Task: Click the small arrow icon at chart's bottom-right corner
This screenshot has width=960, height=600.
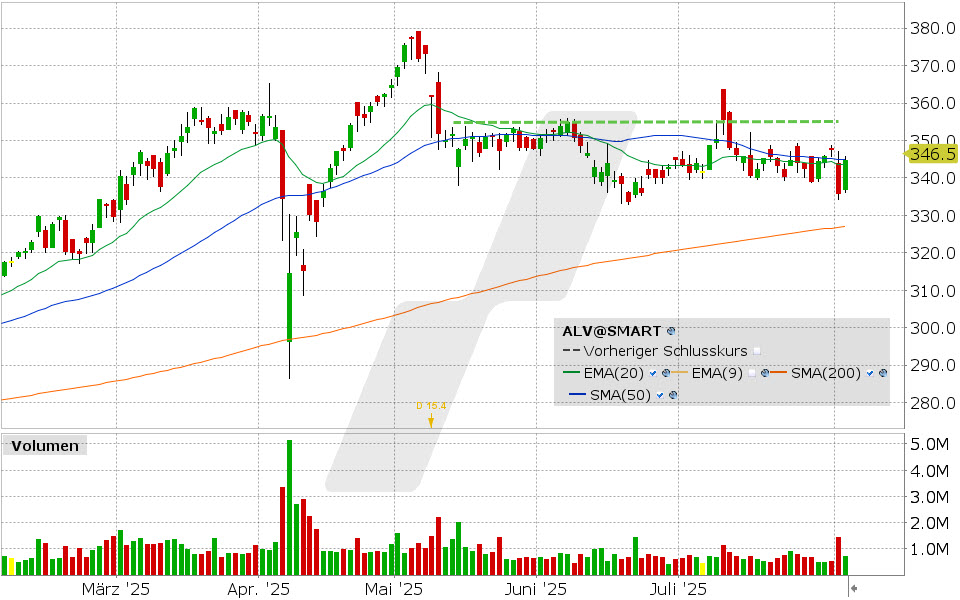Action: click(853, 589)
